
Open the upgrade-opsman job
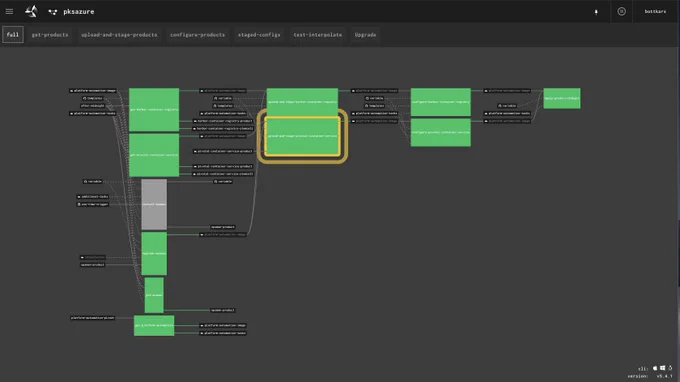[154, 253]
